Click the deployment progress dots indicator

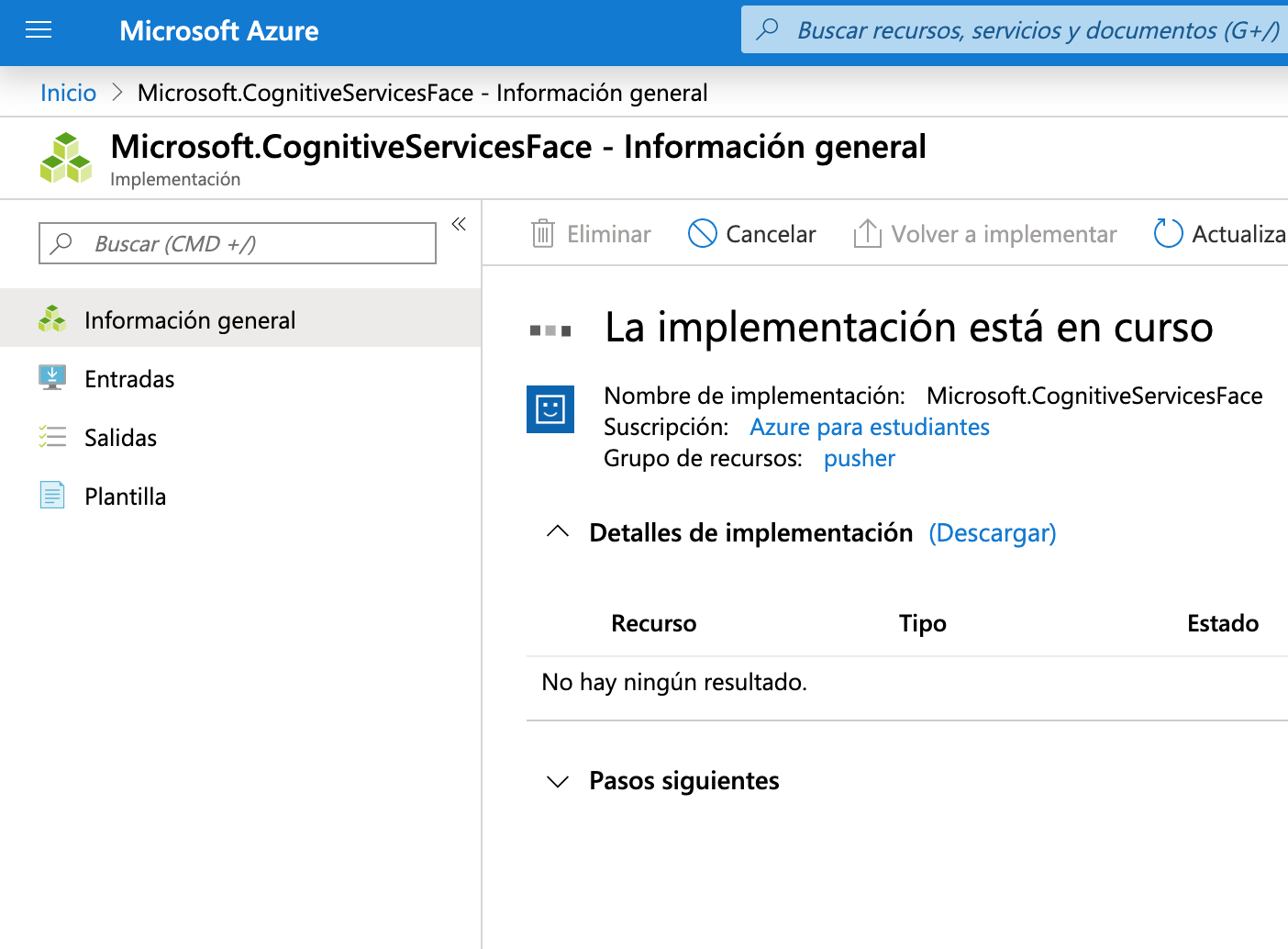(x=550, y=330)
